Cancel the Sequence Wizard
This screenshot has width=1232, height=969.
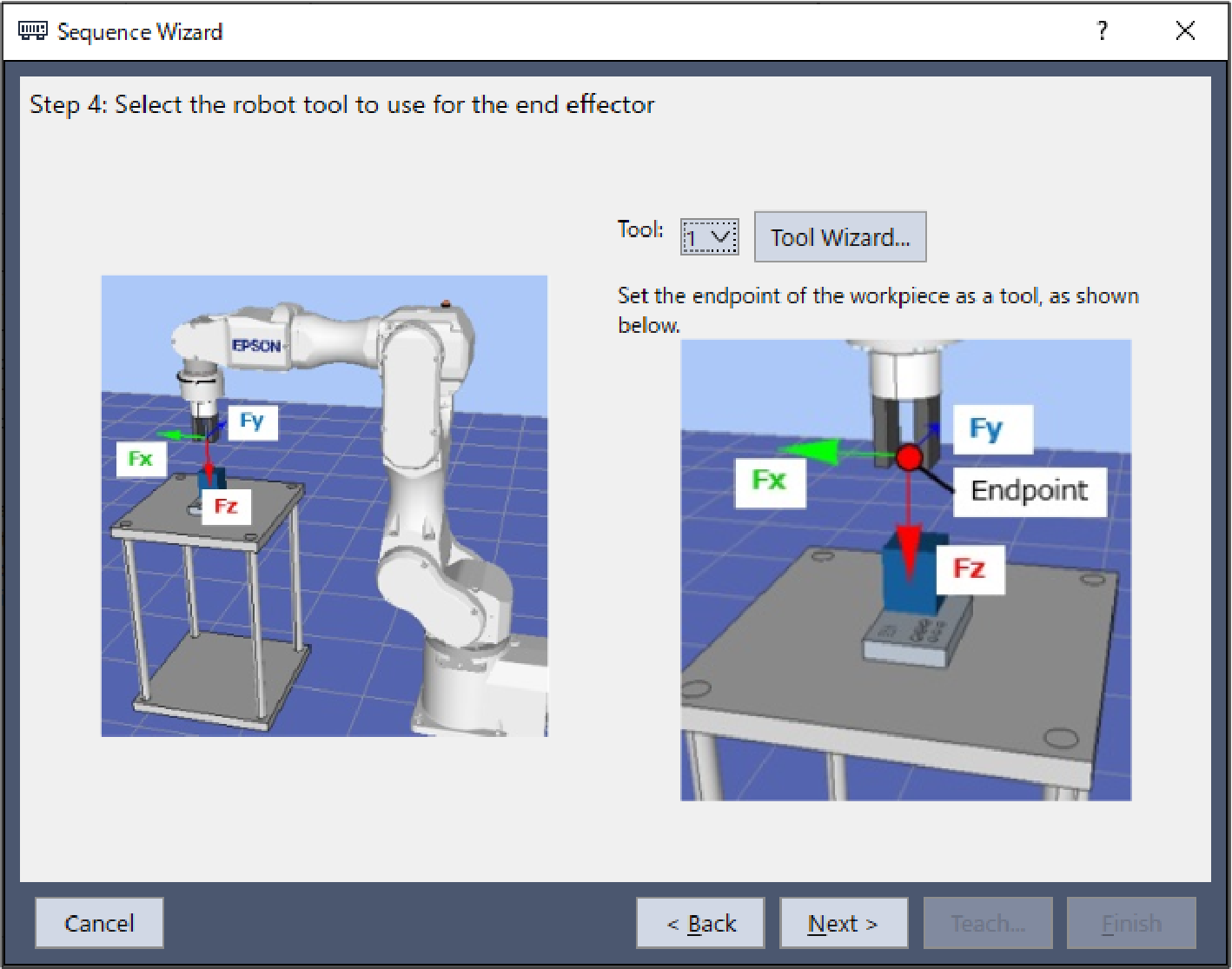pyautogui.click(x=99, y=923)
